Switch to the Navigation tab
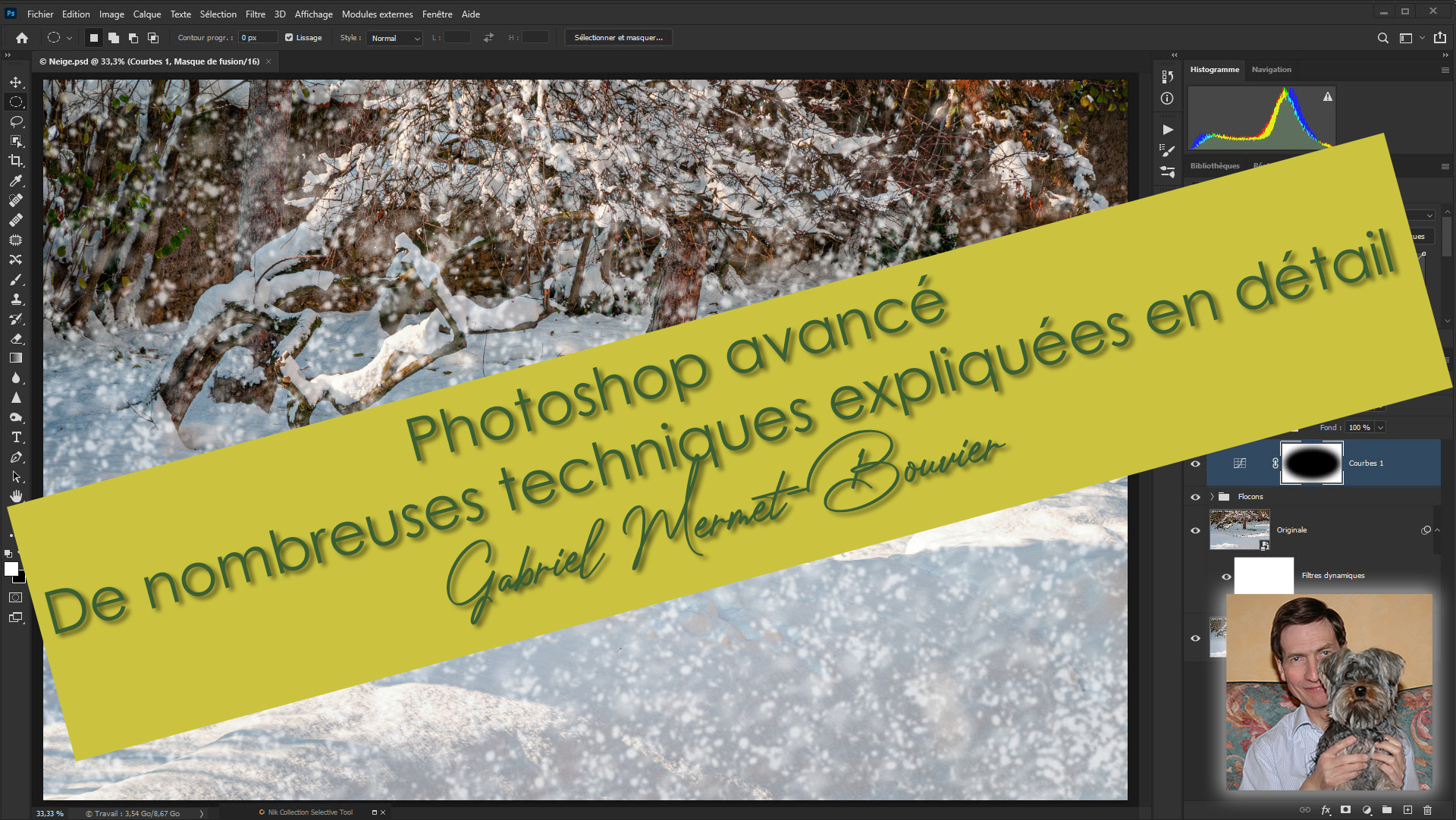The image size is (1456, 820). 1271,70
